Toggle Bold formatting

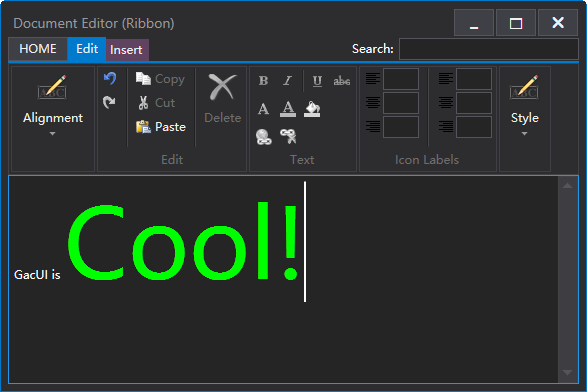264,81
